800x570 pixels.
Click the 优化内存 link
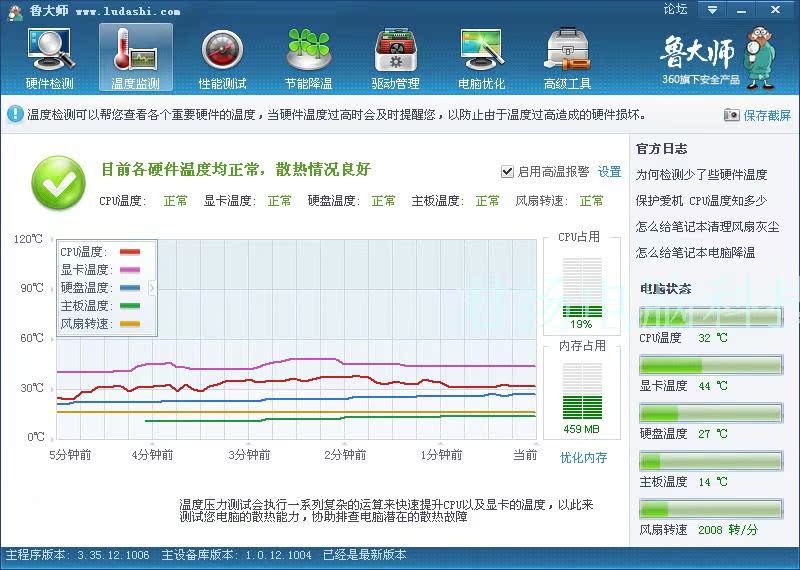583,458
